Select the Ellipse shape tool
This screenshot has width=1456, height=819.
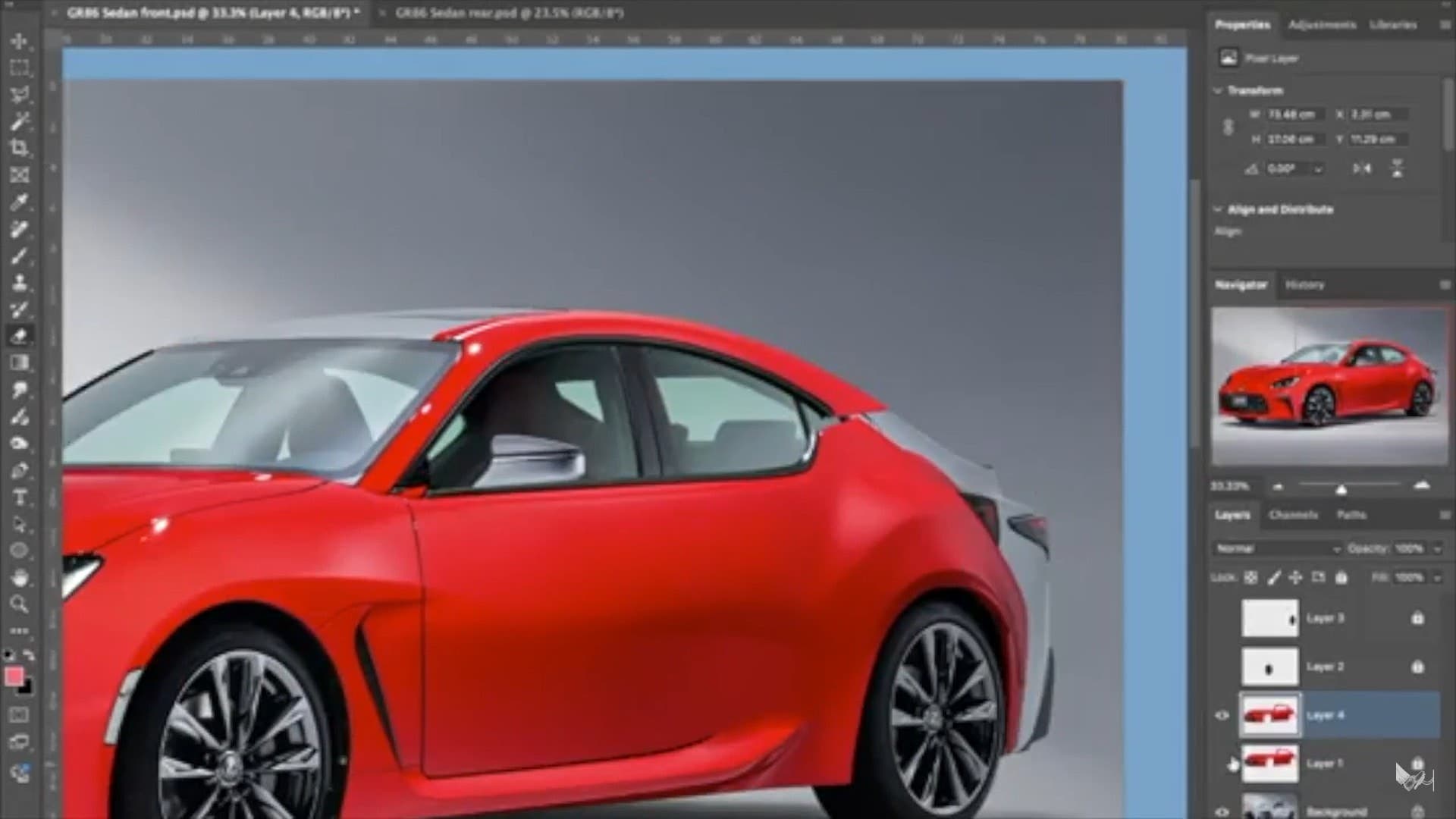(20, 551)
